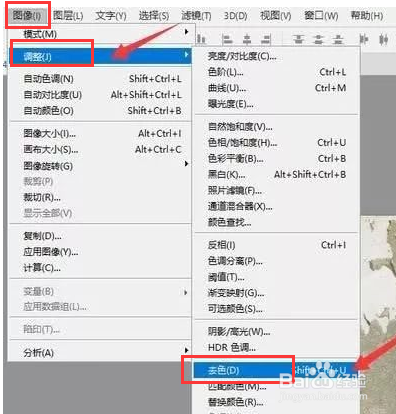Open 颜色查找... adjustment
The image size is (396, 414).
[x=277, y=222]
